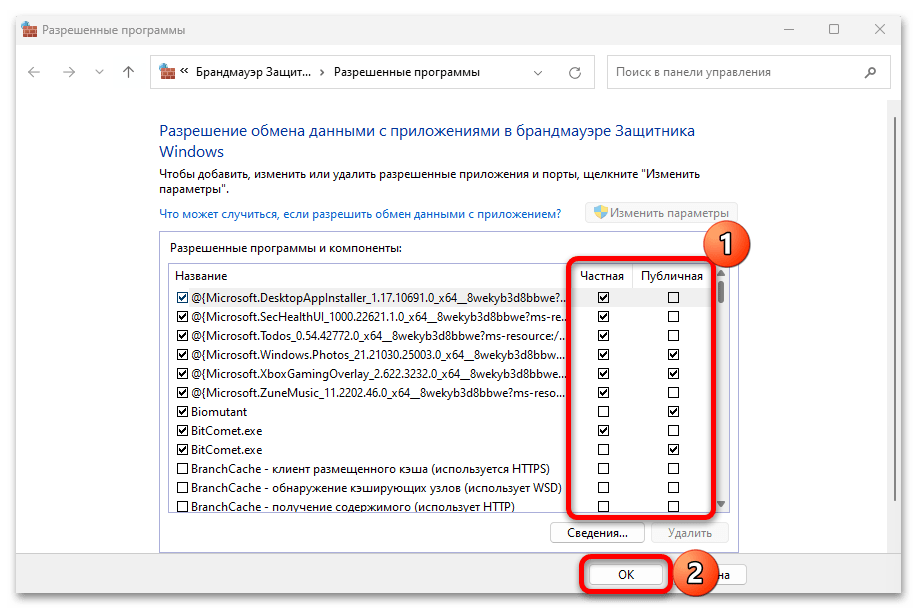Refresh the page with the reload icon
Image resolution: width=917 pixels, height=609 pixels.
coord(575,73)
